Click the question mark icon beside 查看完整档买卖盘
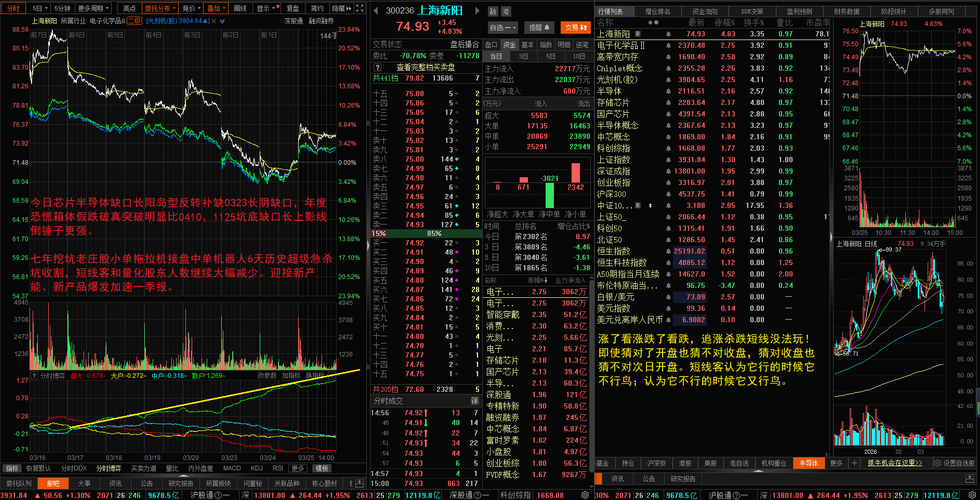Screen dimensions: 980x500 click(378, 68)
